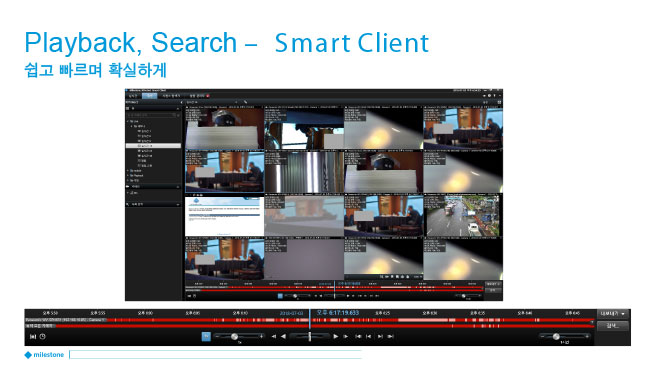
Task: Click the play reverse button on enlarged timeline
Action: [x=283, y=336]
